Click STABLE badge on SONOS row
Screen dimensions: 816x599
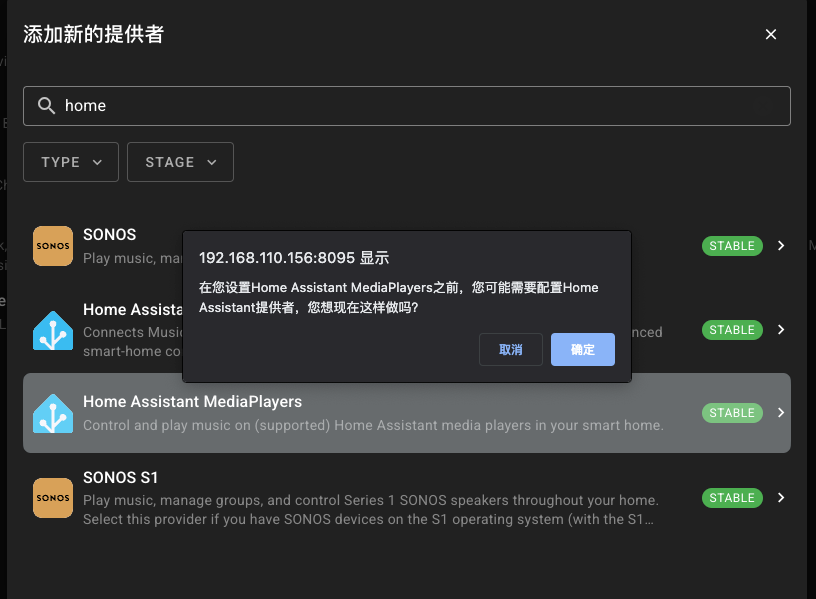[732, 246]
